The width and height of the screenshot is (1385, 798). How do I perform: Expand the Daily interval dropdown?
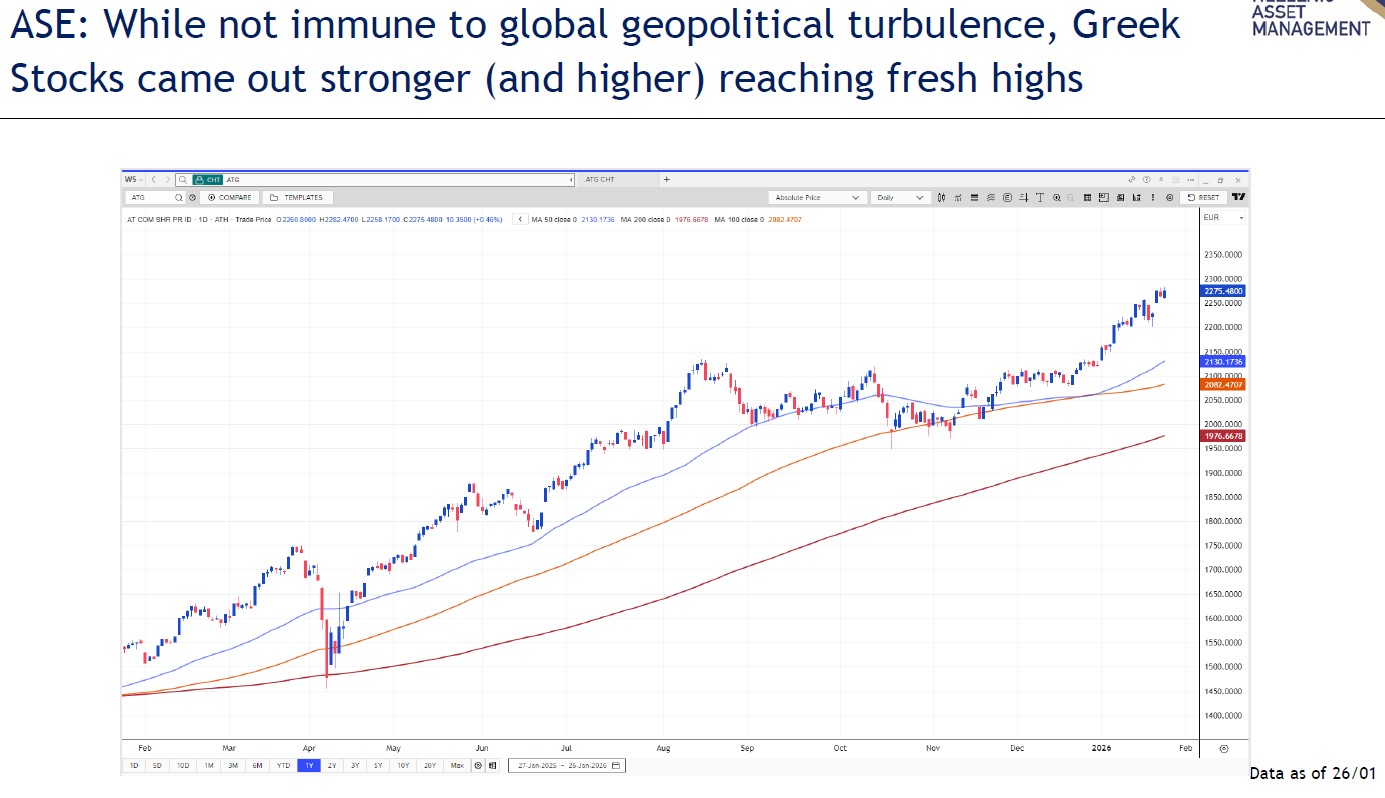899,198
